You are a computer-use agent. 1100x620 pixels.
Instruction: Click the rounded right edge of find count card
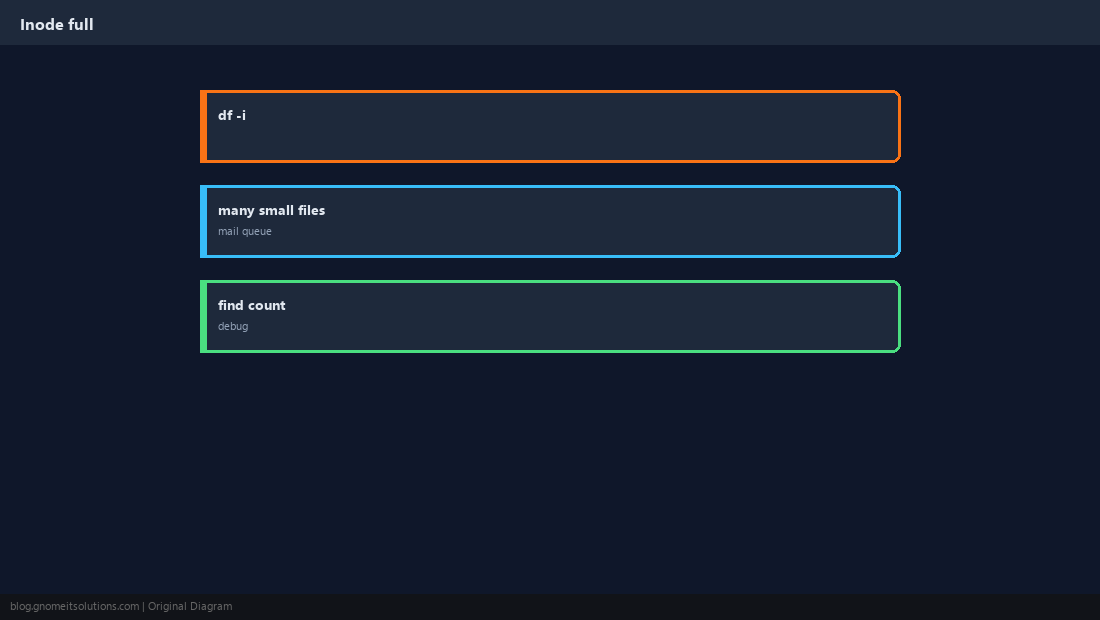coord(899,316)
